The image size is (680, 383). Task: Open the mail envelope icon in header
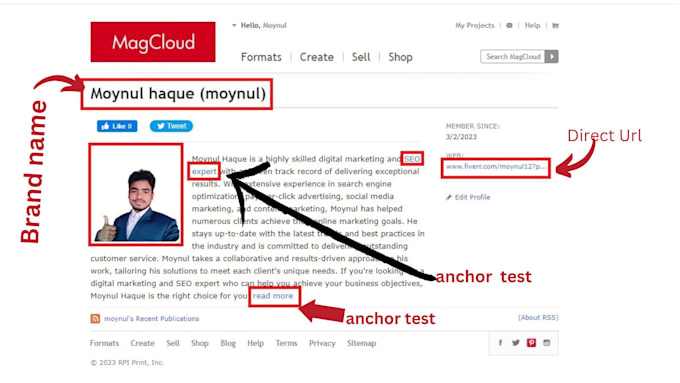pos(509,26)
